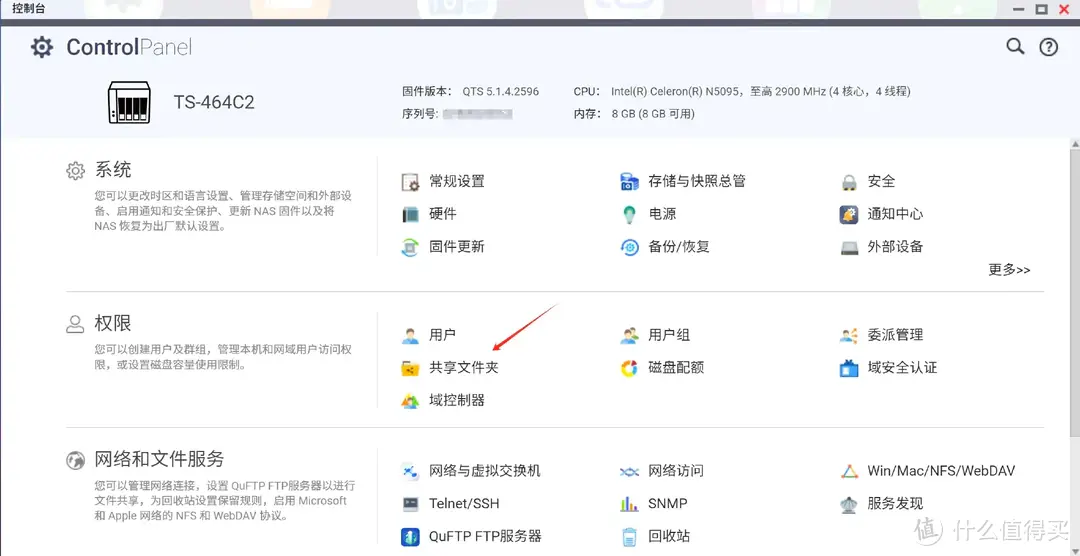1080x556 pixels.
Task: Select the 权限 section heading
Action: pos(113,324)
